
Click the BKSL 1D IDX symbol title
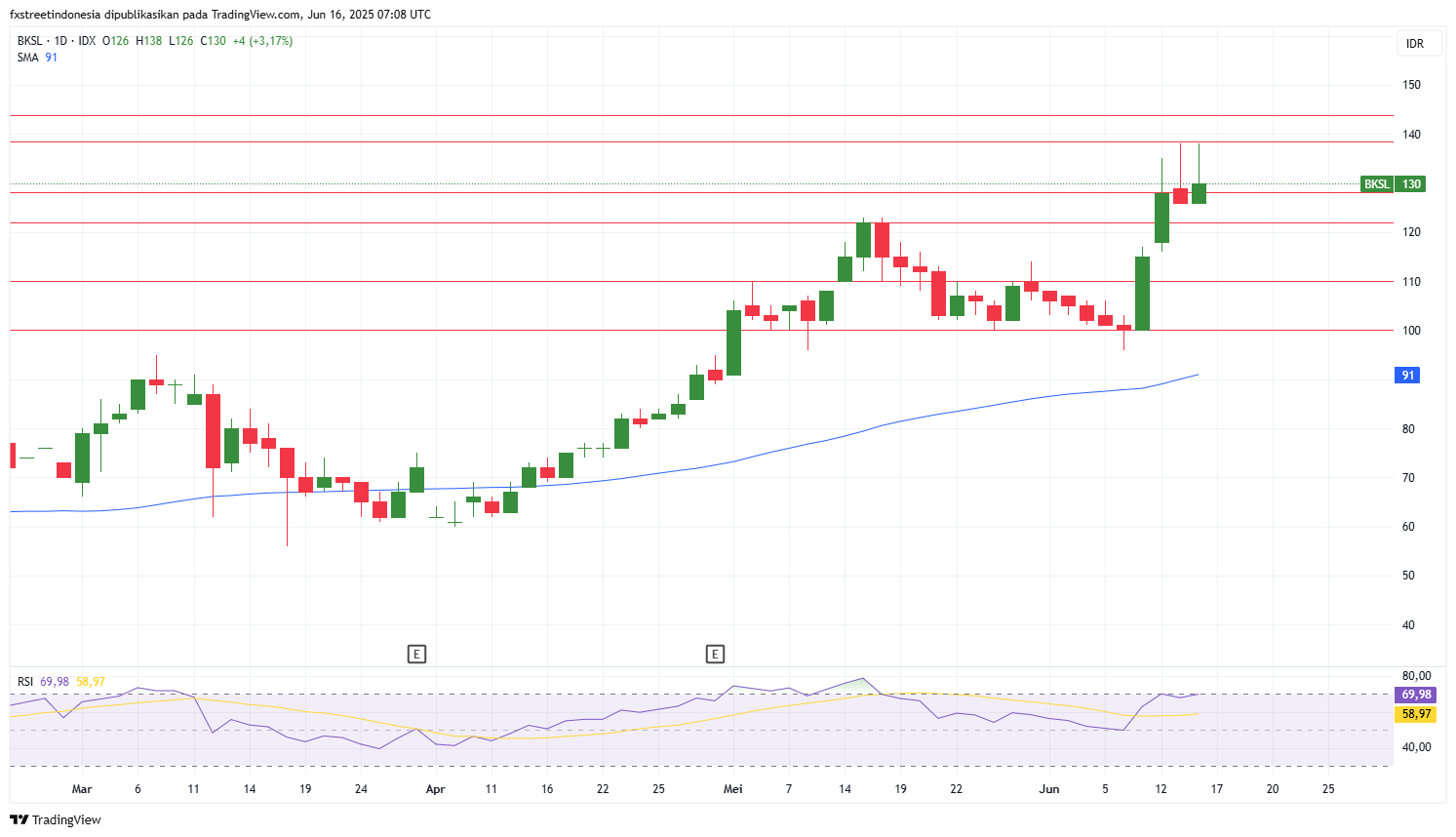tap(57, 41)
